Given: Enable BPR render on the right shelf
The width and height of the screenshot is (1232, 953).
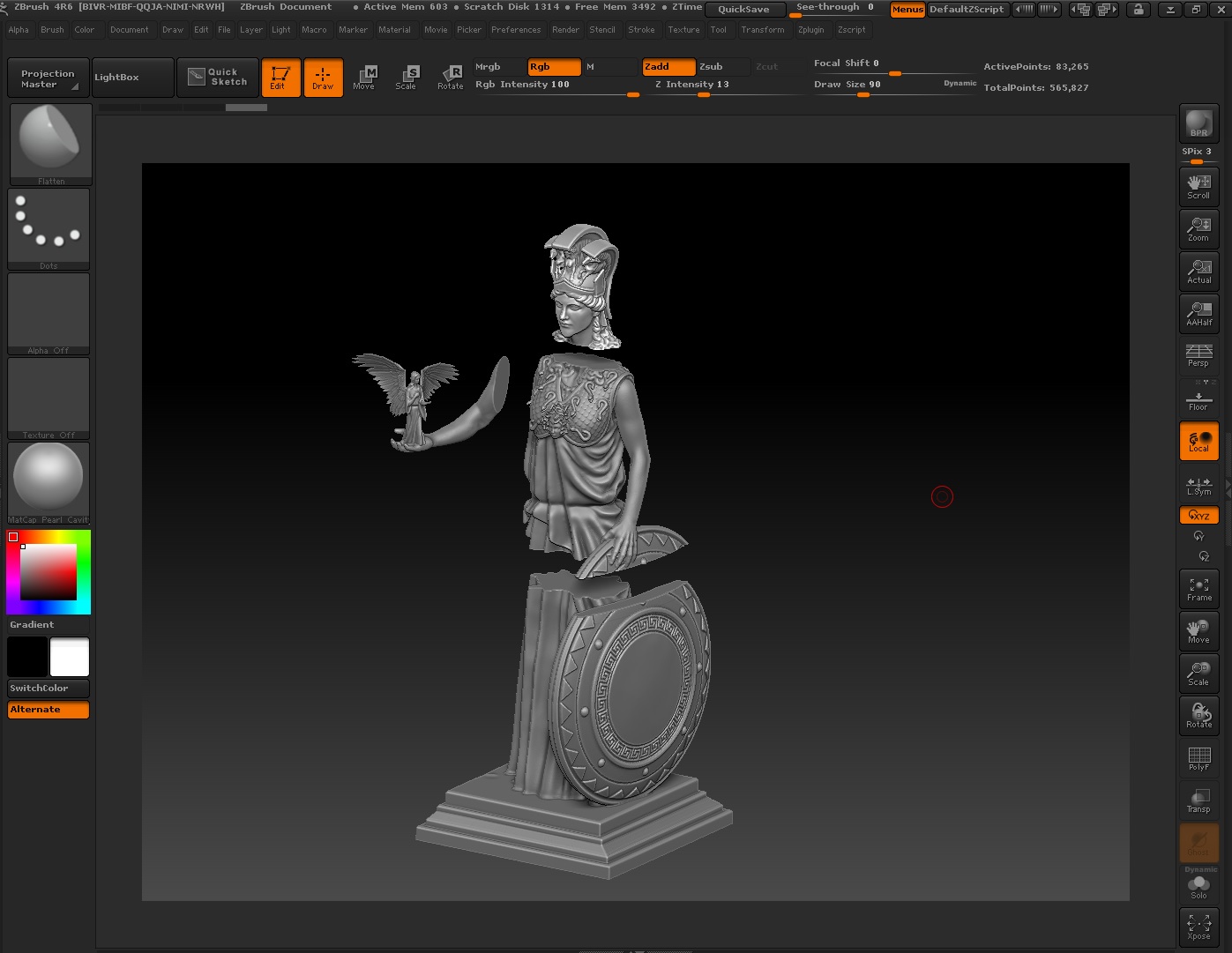Looking at the screenshot, I should [x=1198, y=123].
